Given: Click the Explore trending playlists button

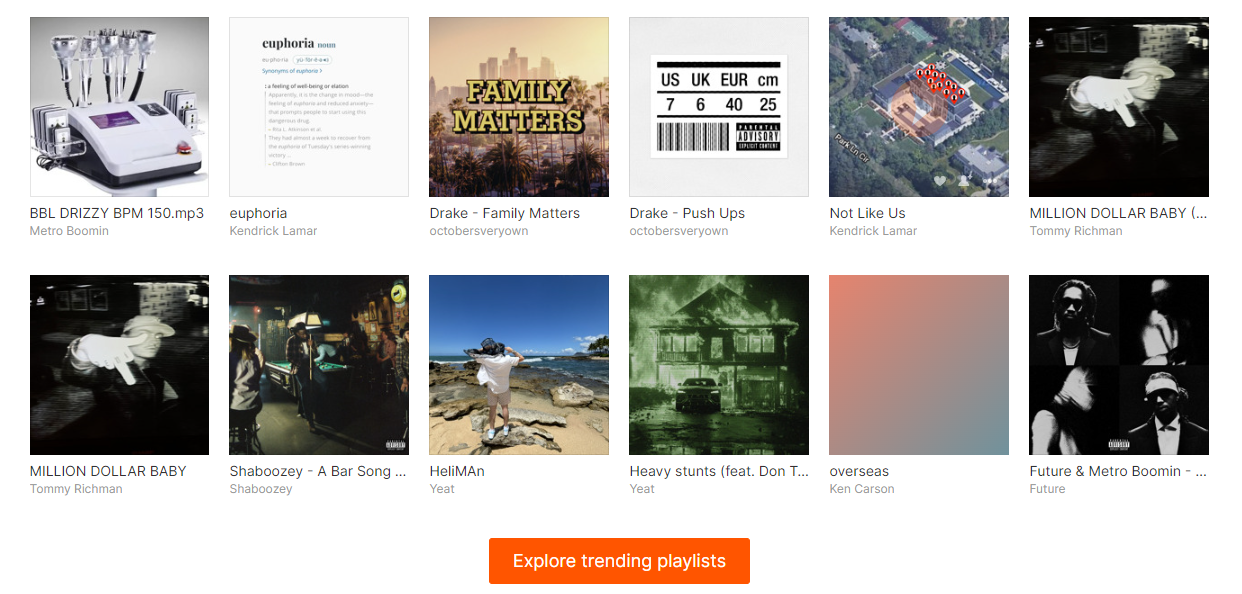Looking at the screenshot, I should coord(619,561).
